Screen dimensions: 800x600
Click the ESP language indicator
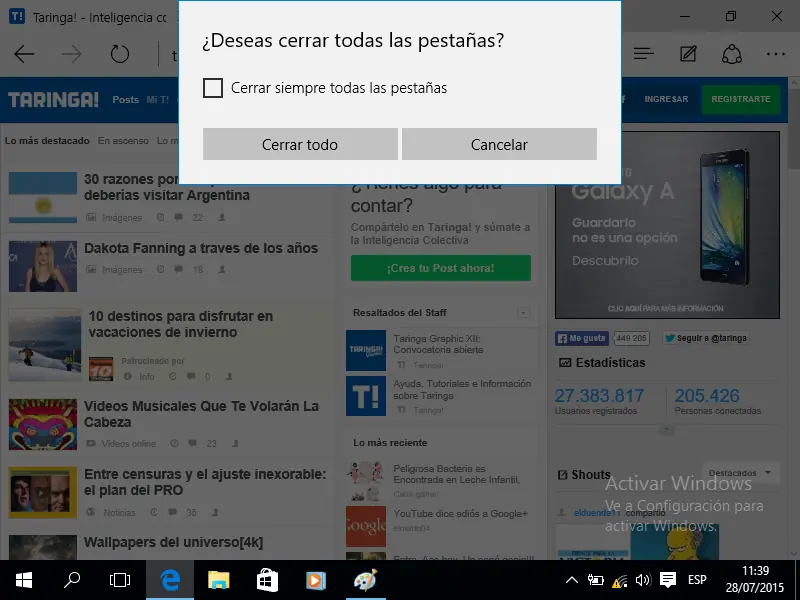pyautogui.click(x=697, y=580)
